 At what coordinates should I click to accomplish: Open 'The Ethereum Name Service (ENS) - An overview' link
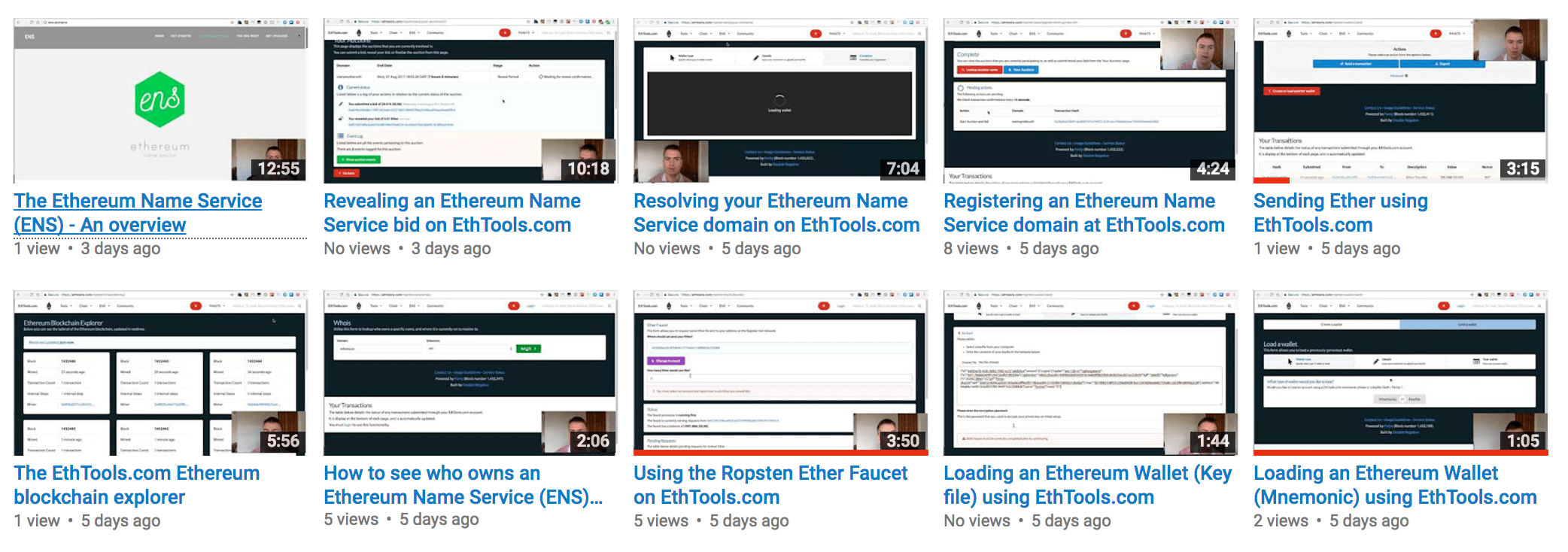pyautogui.click(x=138, y=213)
